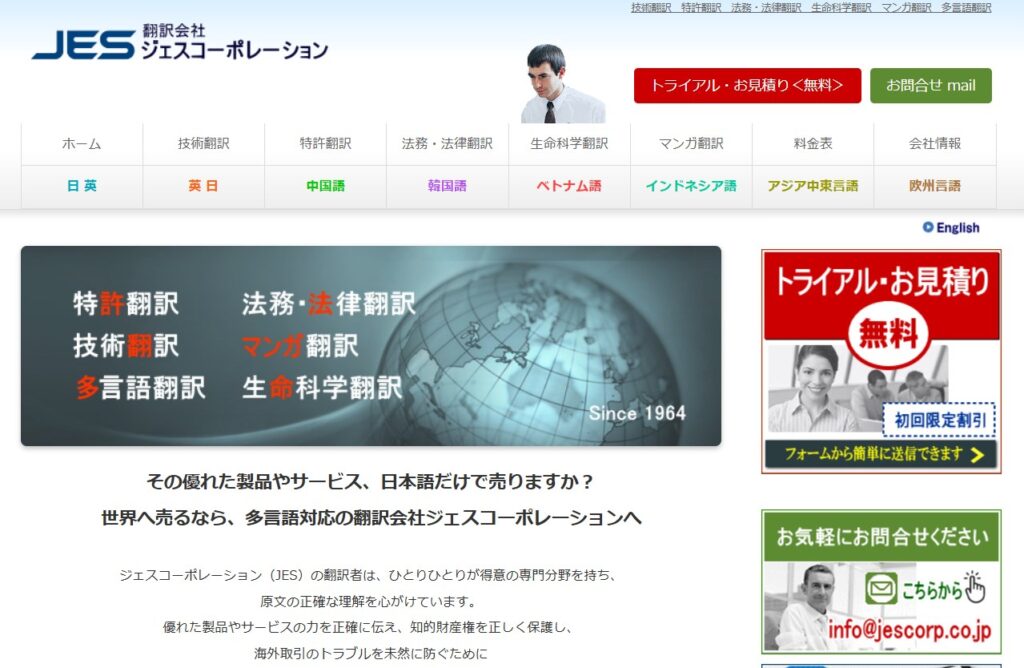1024x668 pixels.
Task: Click the green お問合せ mail button
Action: (931, 86)
